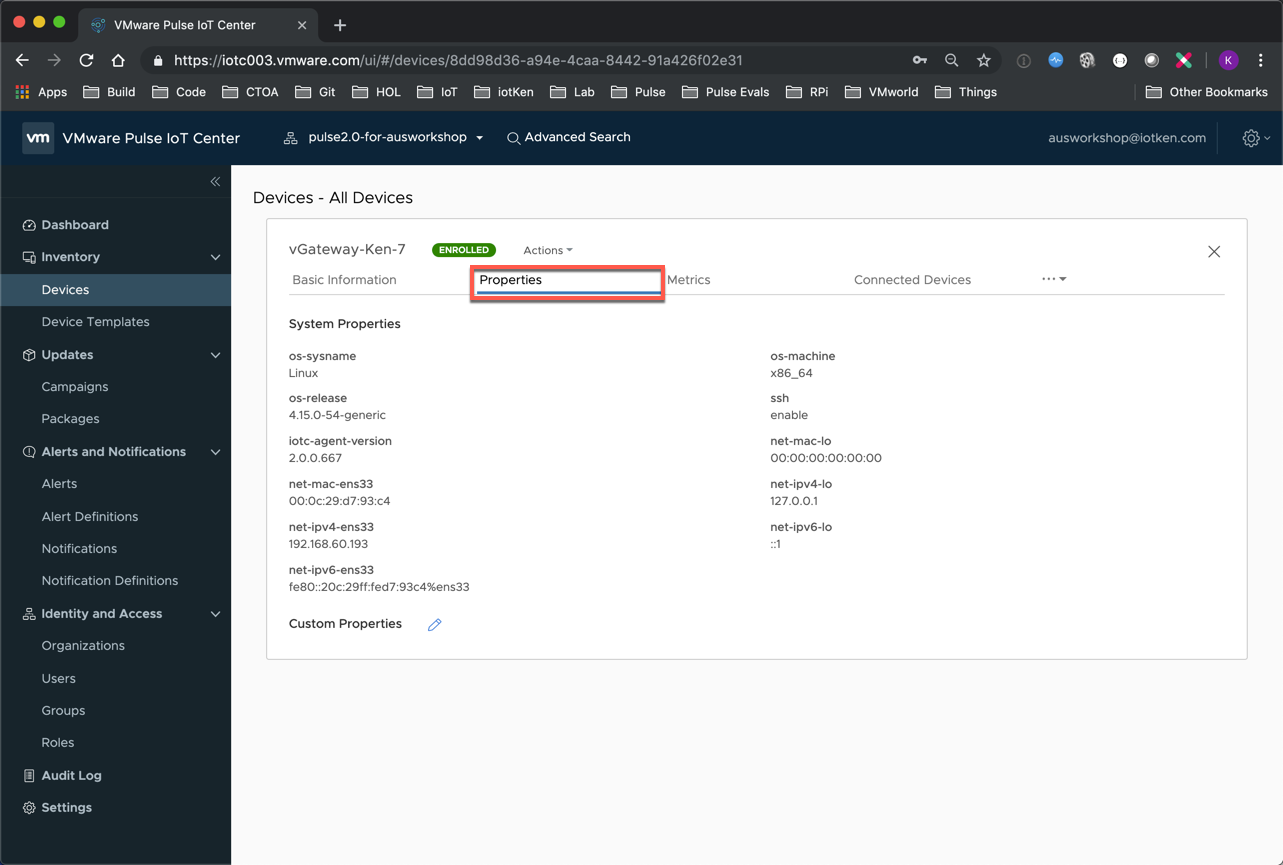
Task: Bookmark page with the star icon
Action: coord(983,60)
